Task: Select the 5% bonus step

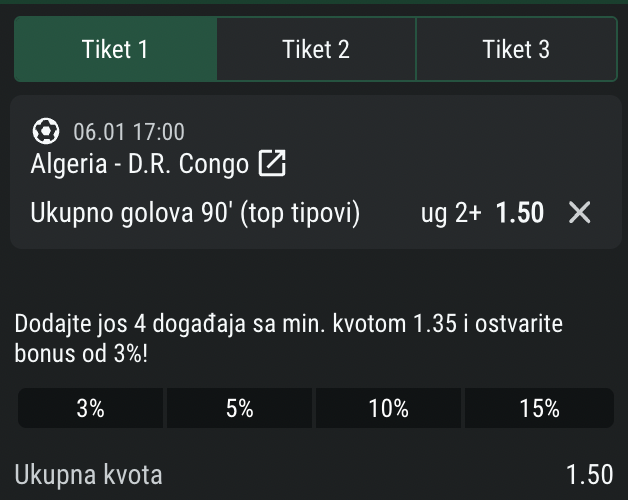Action: [x=240, y=408]
